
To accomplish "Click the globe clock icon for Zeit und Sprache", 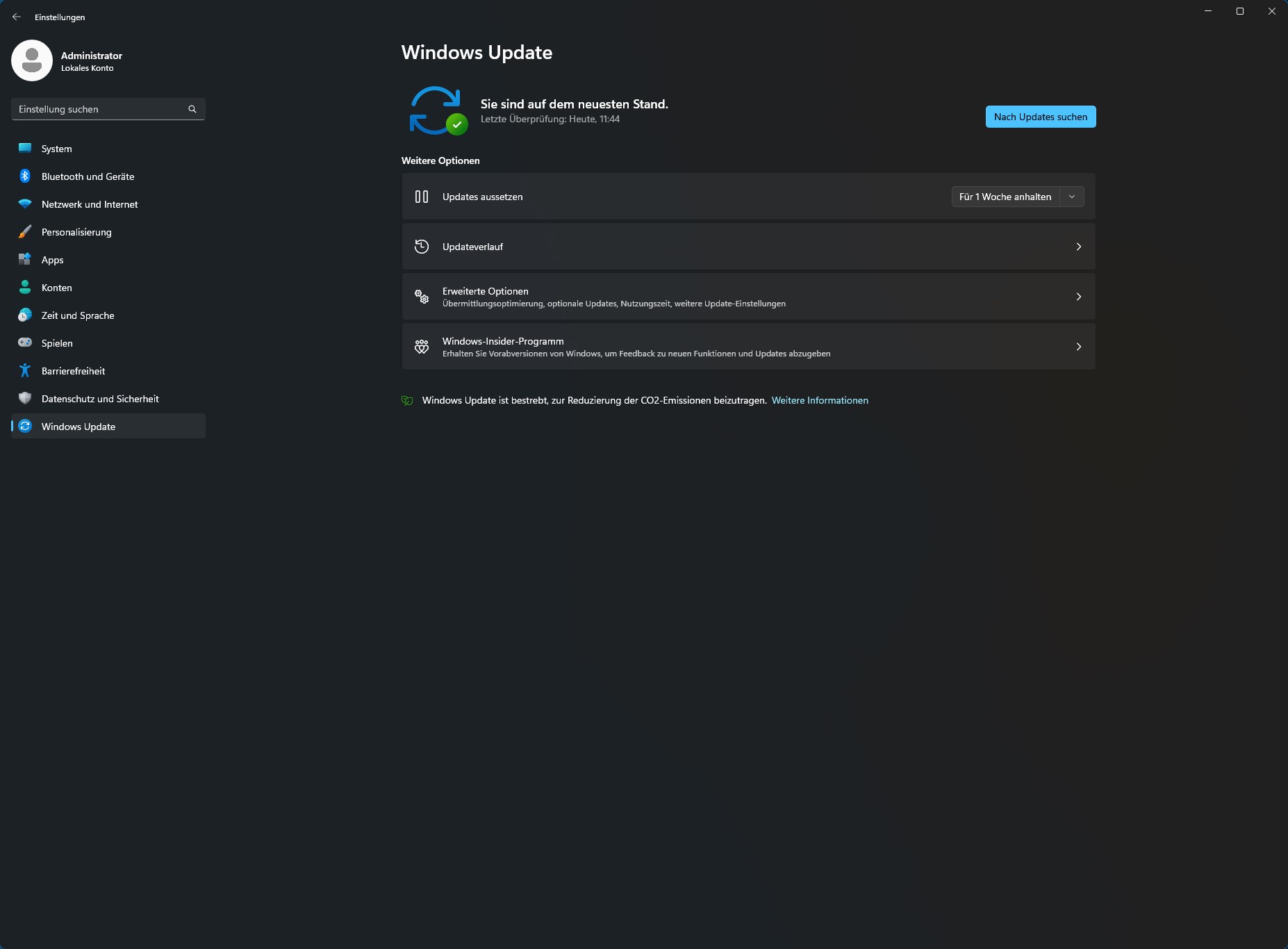I will (25, 315).
